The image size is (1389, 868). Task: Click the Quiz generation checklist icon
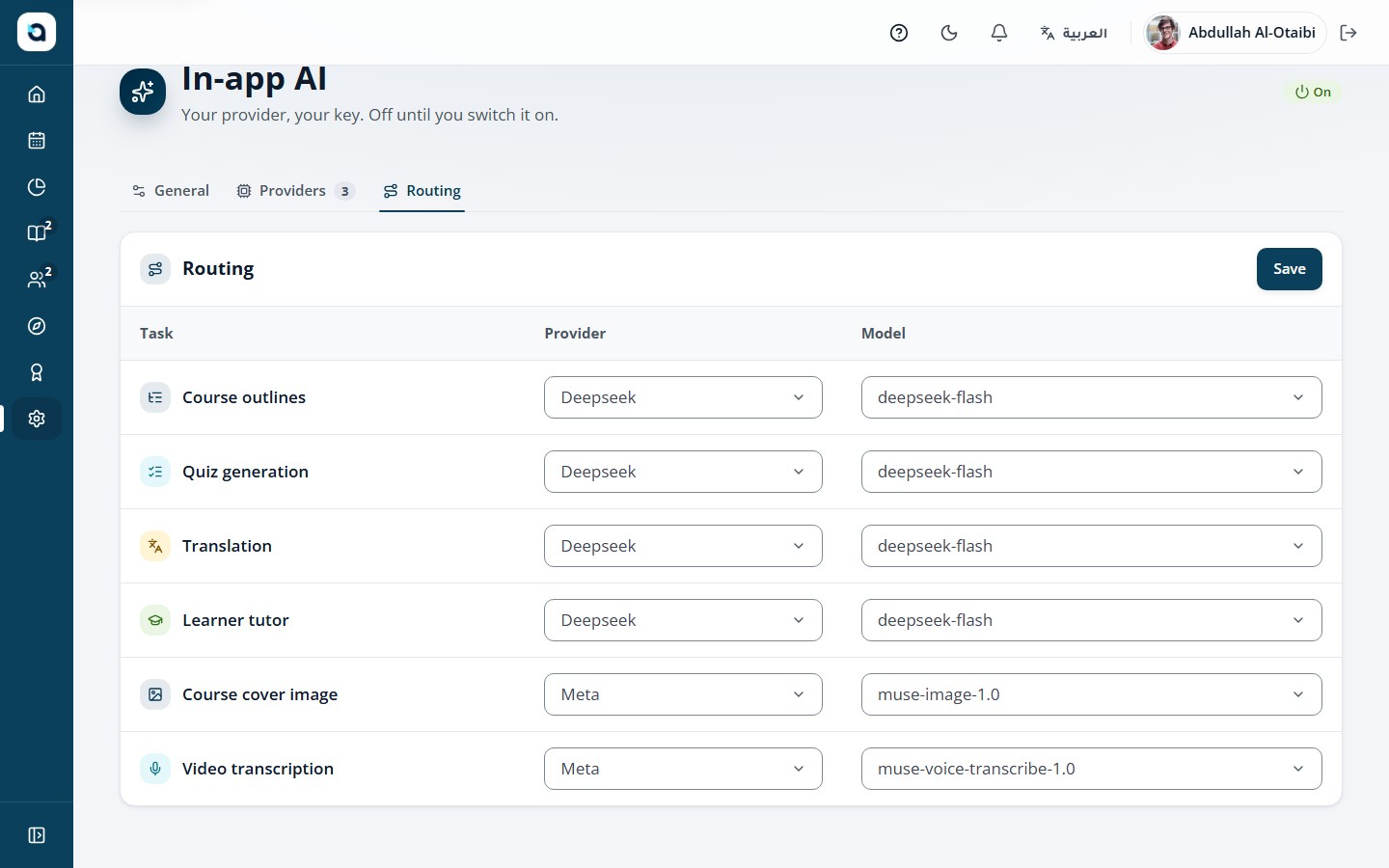(x=155, y=472)
